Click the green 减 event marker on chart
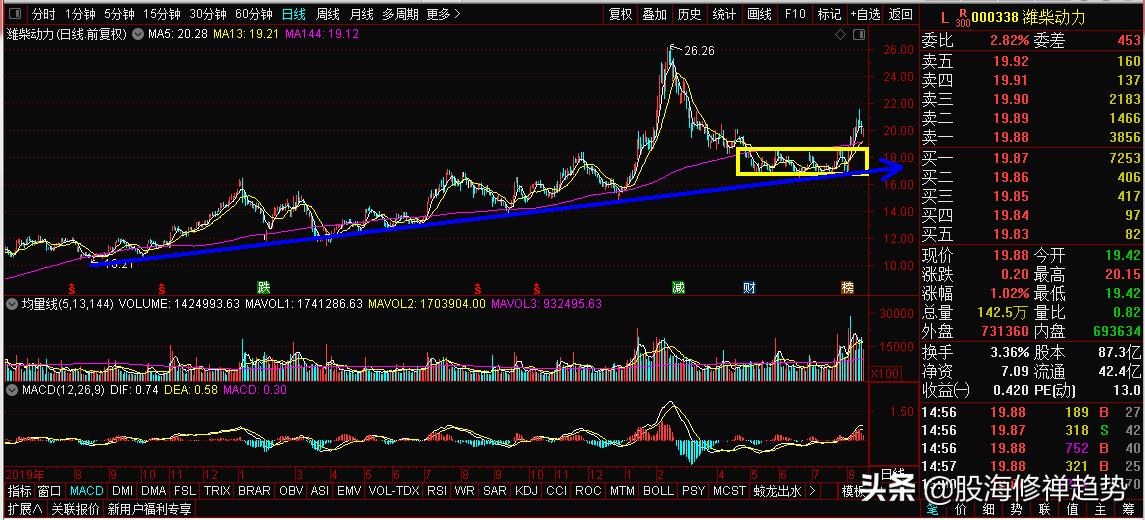1145x520 pixels. 679,287
